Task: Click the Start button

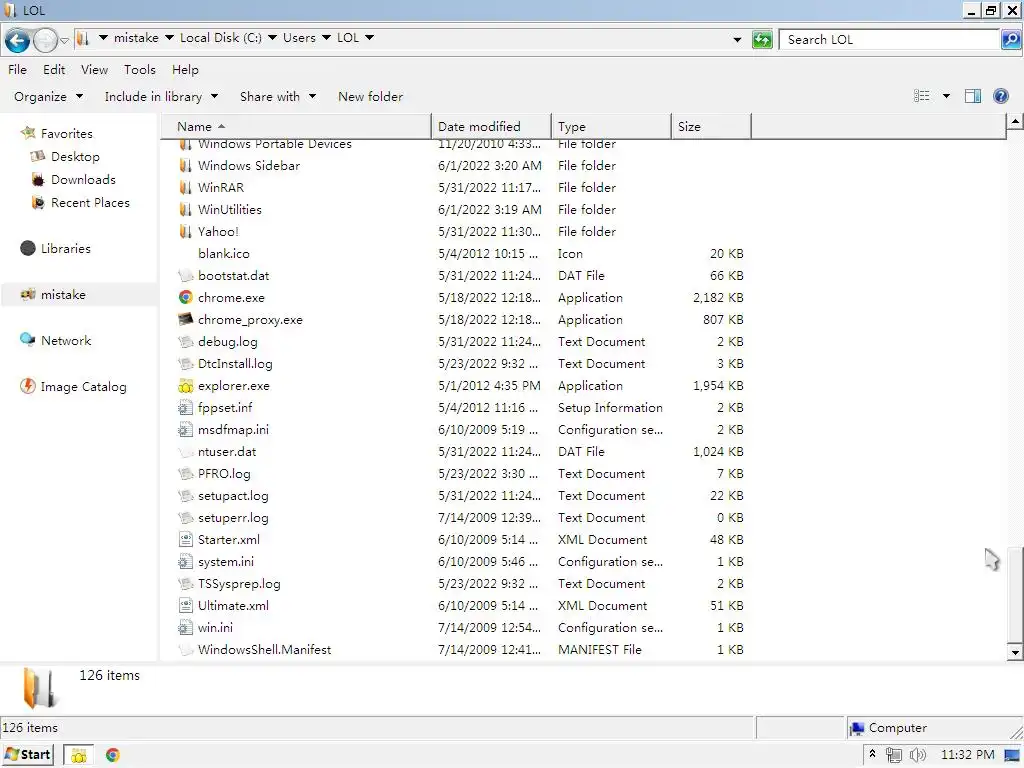Action: click(x=27, y=755)
